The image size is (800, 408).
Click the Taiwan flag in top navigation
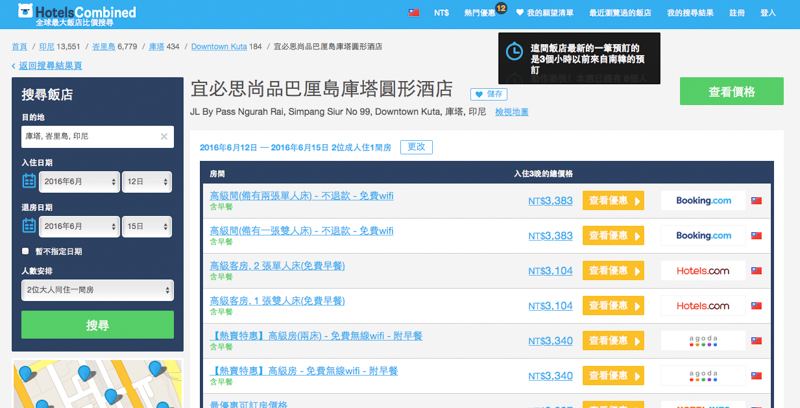point(414,13)
